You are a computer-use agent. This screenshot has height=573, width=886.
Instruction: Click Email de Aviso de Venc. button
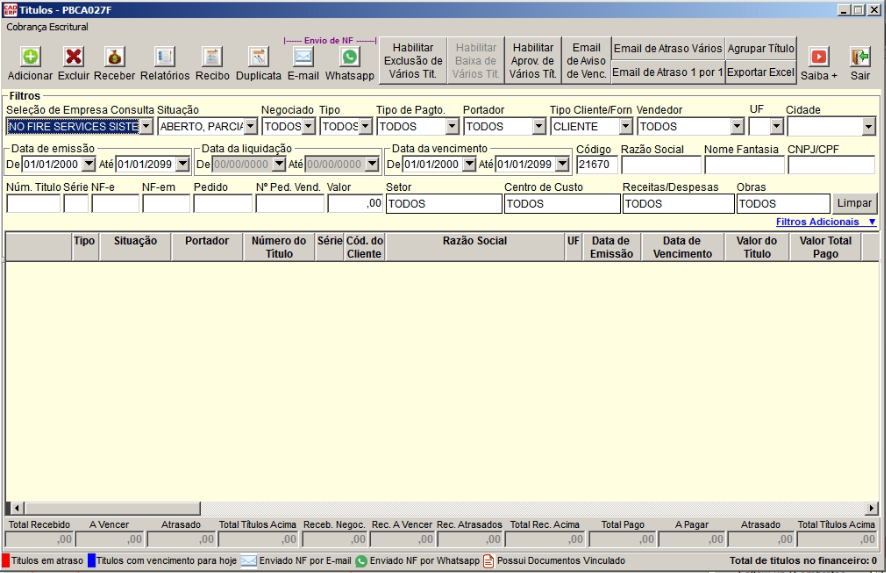tap(586, 61)
